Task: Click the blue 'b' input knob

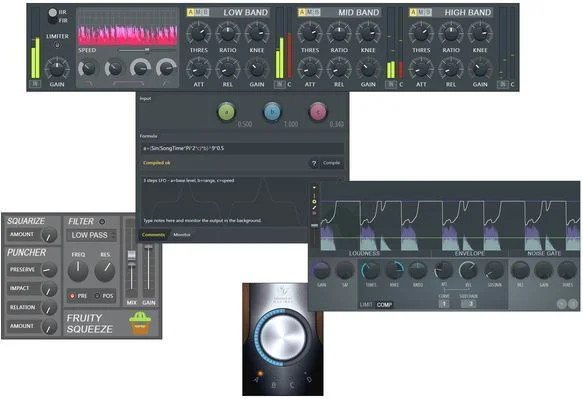Action: pos(273,112)
